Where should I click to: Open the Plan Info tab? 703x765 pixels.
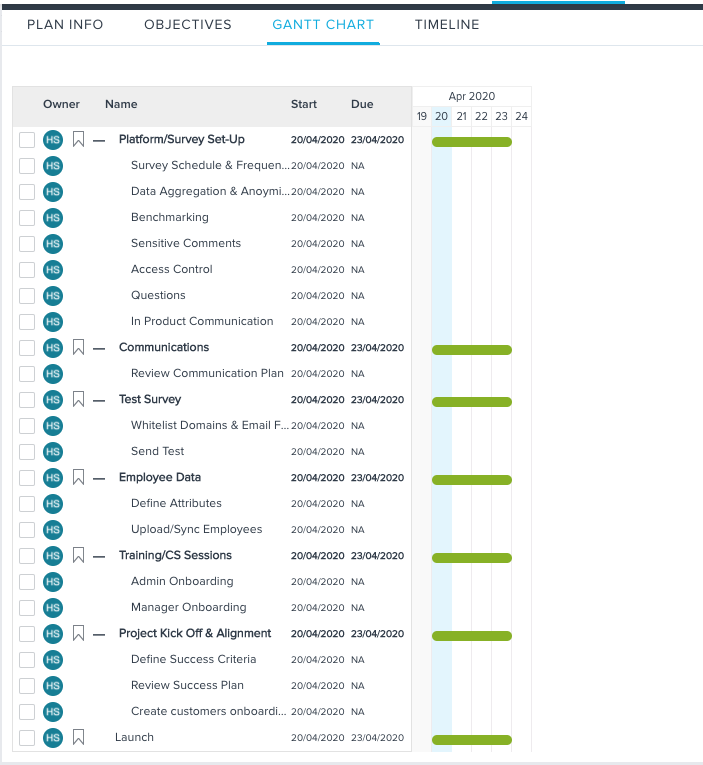coord(65,24)
